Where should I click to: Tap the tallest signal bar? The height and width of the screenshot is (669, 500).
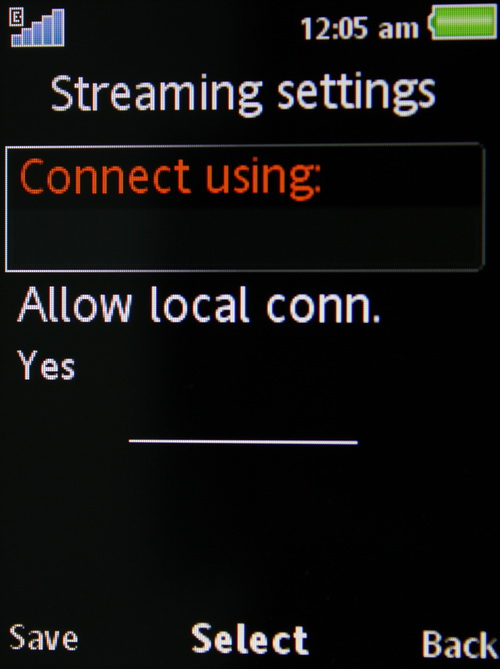point(59,27)
